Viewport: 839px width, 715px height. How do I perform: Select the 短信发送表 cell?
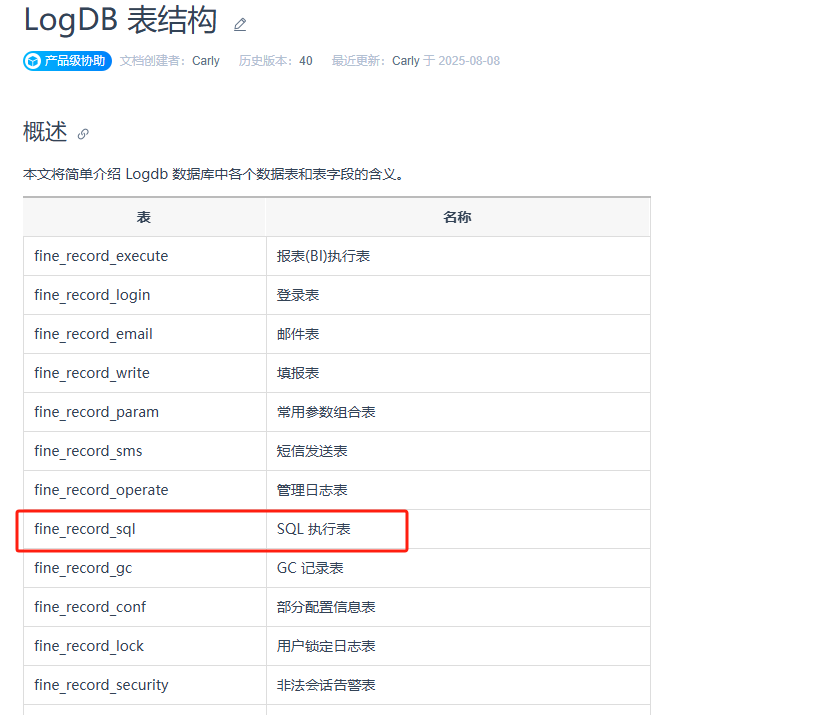(458, 452)
